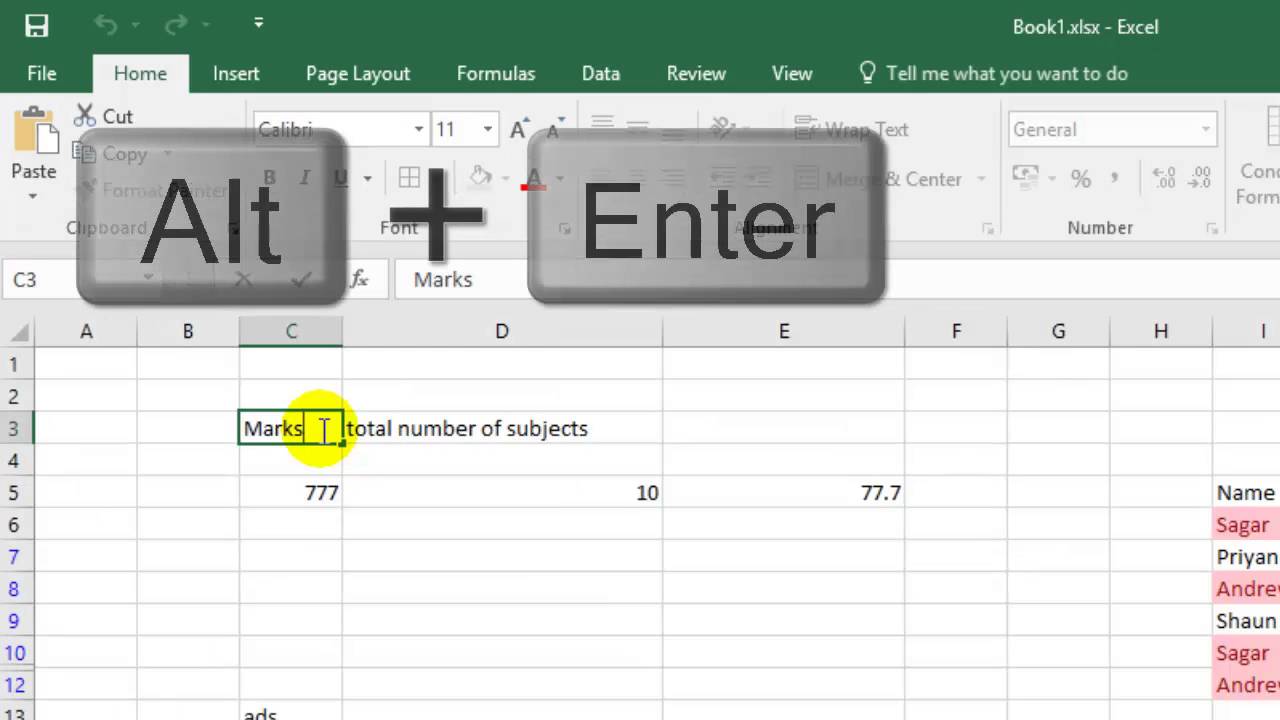This screenshot has height=720, width=1280.
Task: Increase font size with the large A icon
Action: point(518,129)
